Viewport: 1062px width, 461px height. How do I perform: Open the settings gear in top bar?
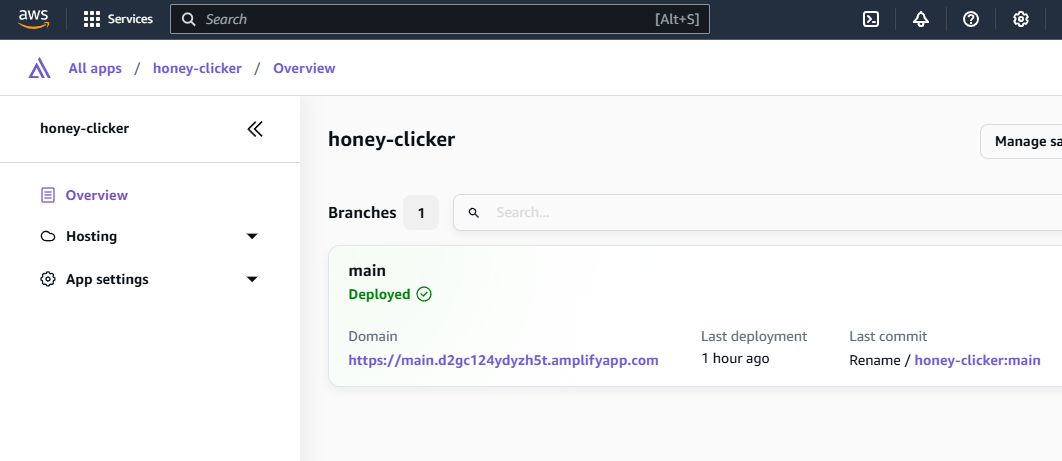1021,19
